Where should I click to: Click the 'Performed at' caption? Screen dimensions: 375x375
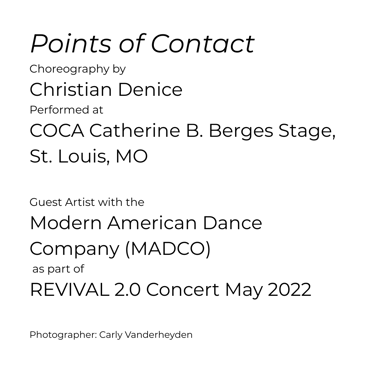click(x=66, y=110)
